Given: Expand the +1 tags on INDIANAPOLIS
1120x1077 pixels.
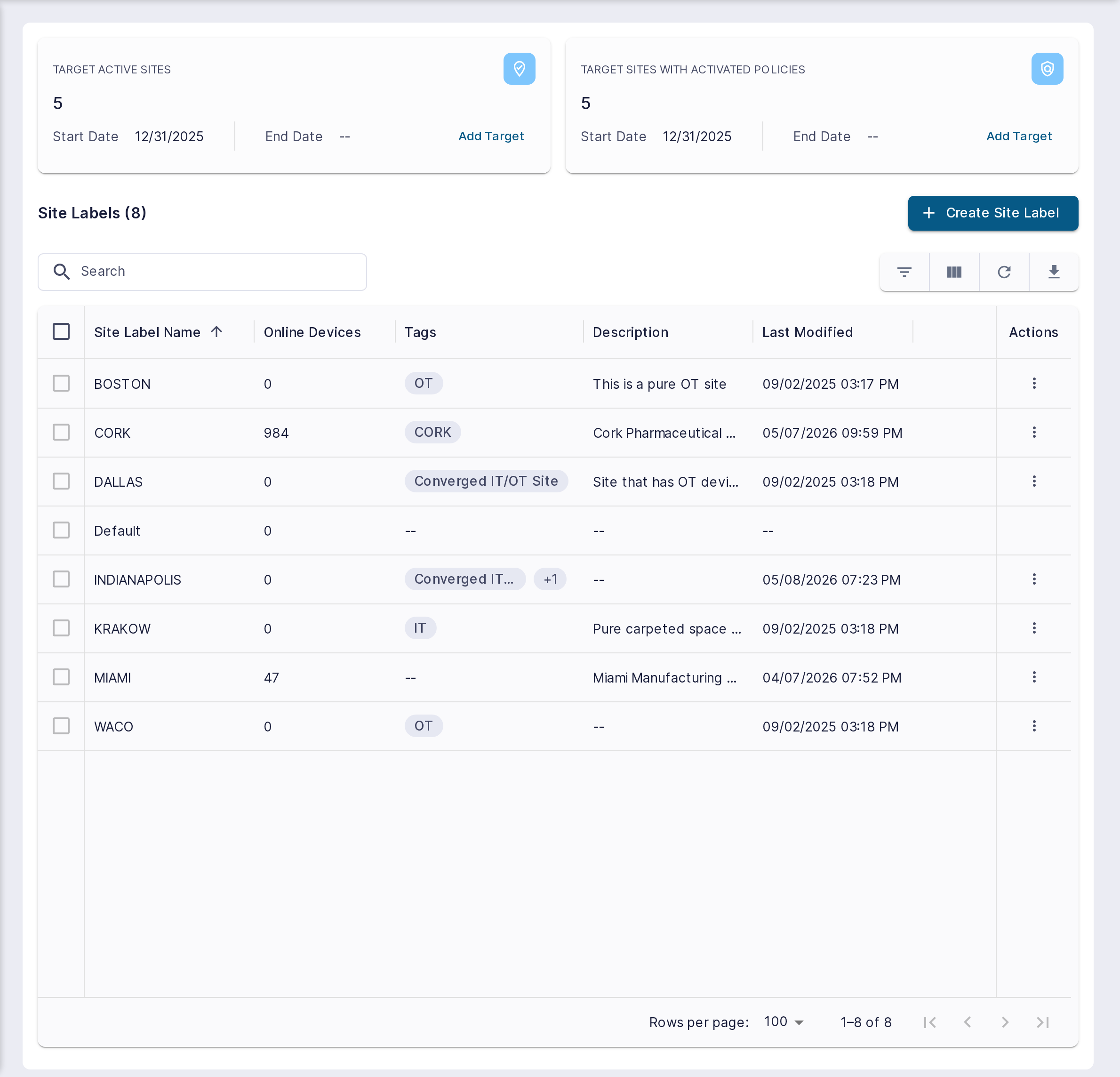Looking at the screenshot, I should (550, 579).
